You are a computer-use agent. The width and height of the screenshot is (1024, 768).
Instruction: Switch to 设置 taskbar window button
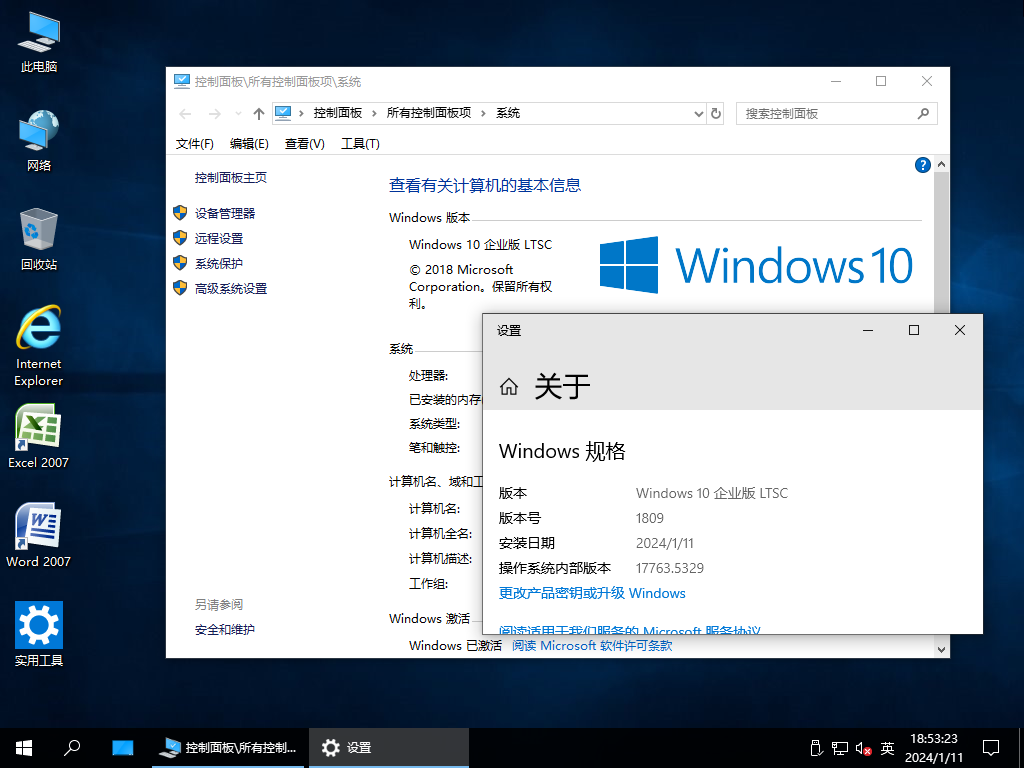[389, 748]
